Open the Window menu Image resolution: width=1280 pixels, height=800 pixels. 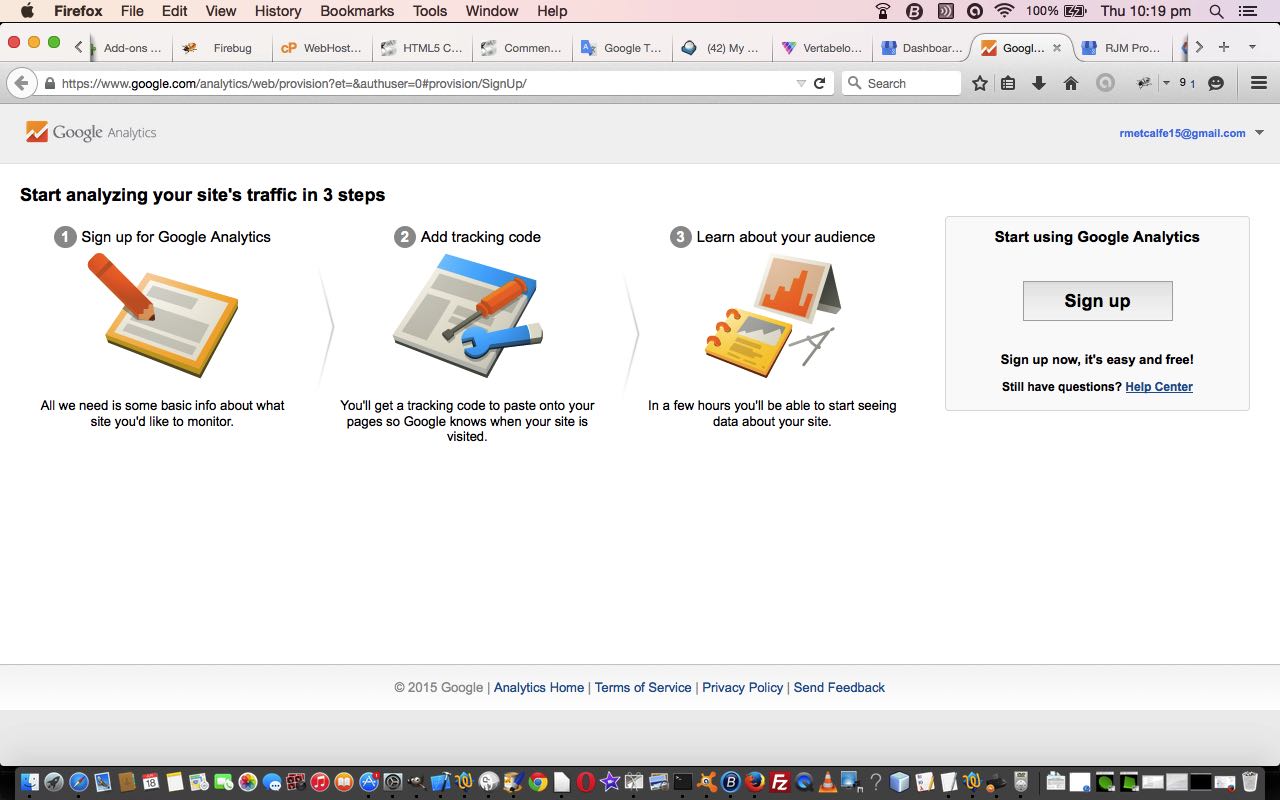tap(492, 11)
